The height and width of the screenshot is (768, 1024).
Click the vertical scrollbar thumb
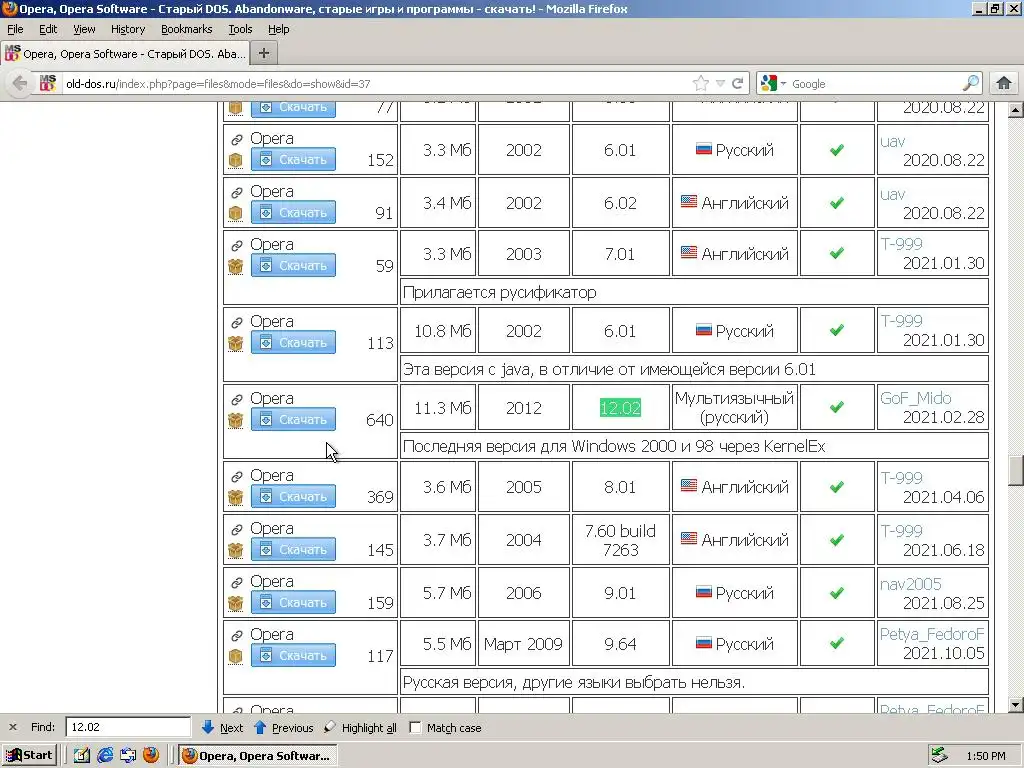[1015, 470]
